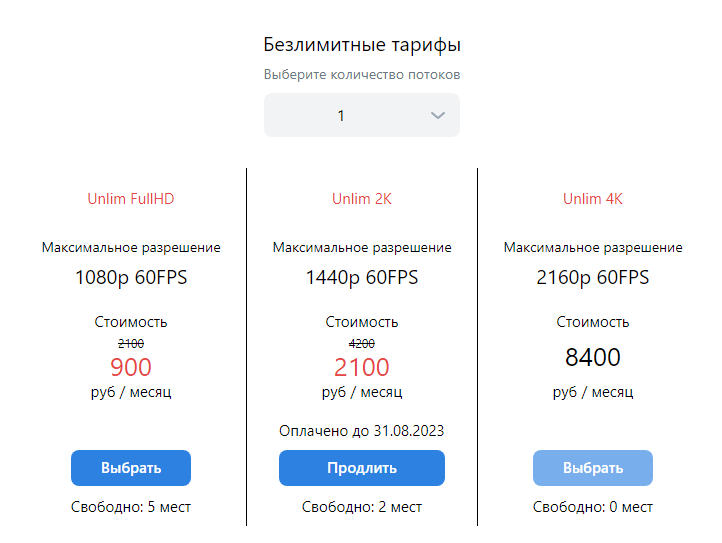Image resolution: width=722 pixels, height=543 pixels.
Task: Click the 900 discounted price
Action: coord(131,367)
